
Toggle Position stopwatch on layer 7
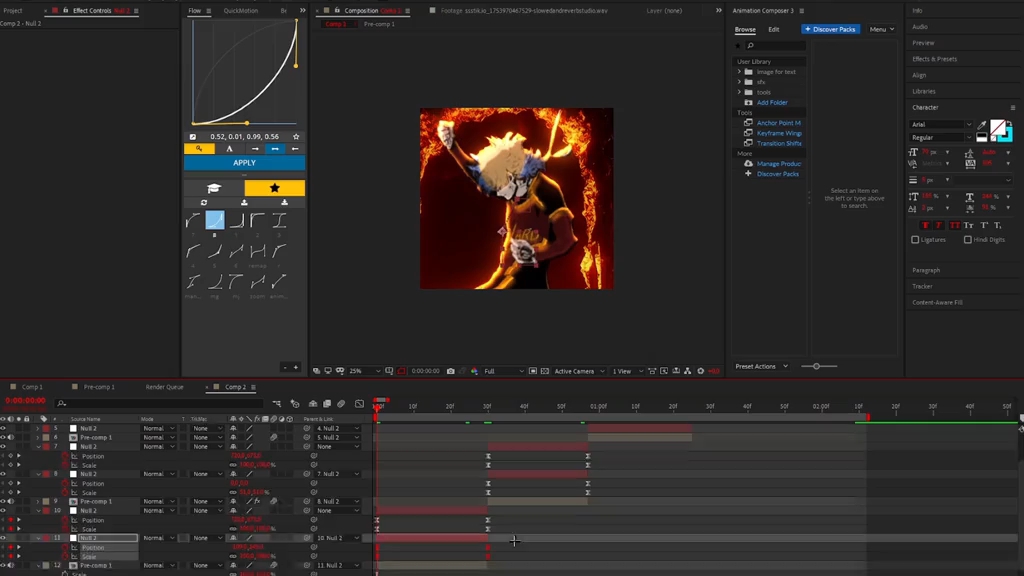[x=65, y=456]
